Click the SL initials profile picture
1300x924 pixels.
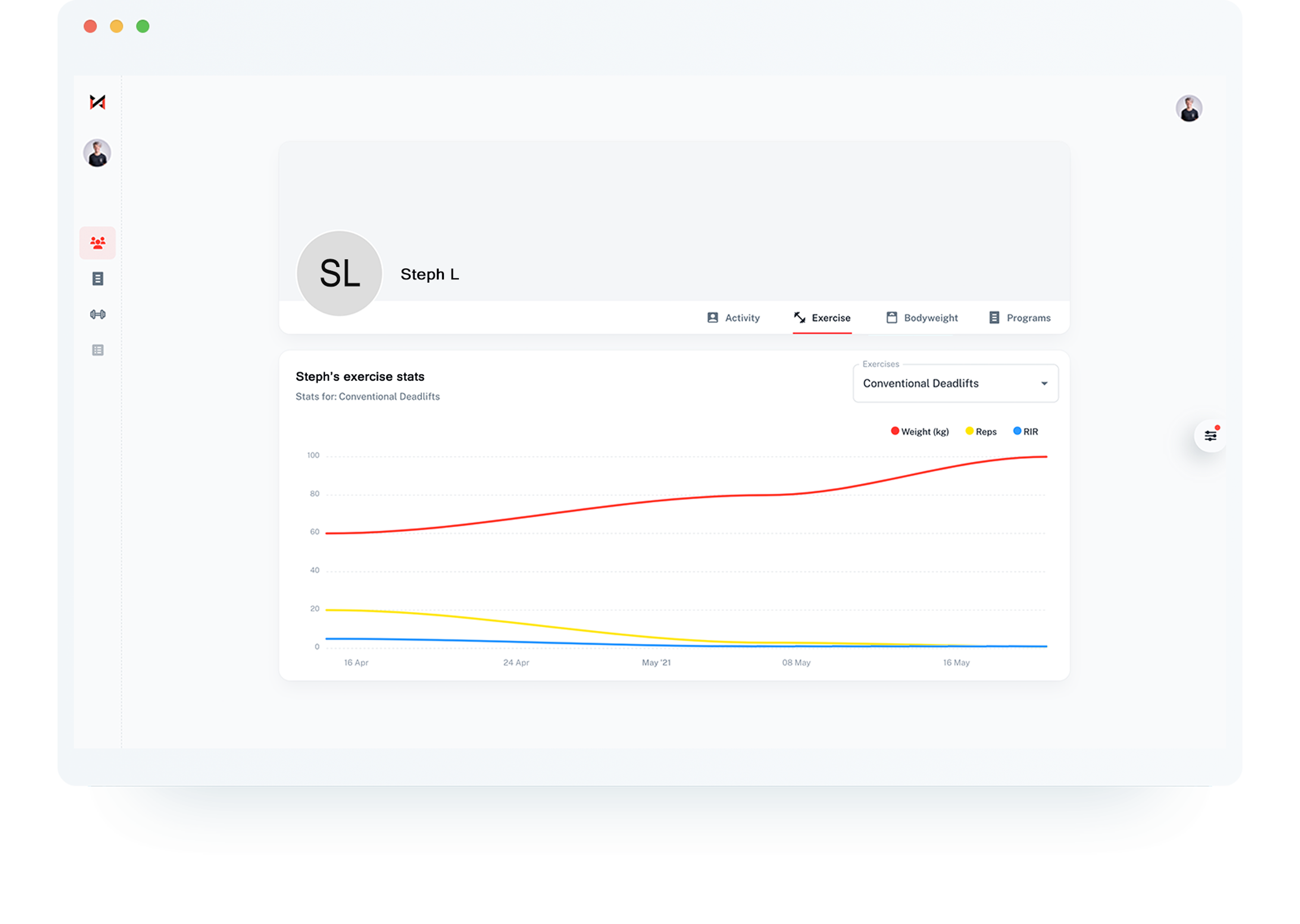coord(339,273)
